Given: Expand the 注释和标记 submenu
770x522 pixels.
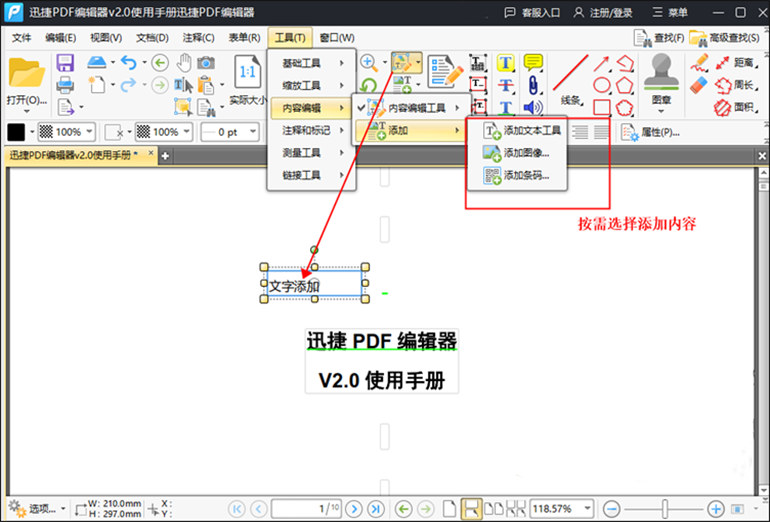Looking at the screenshot, I should (312, 130).
